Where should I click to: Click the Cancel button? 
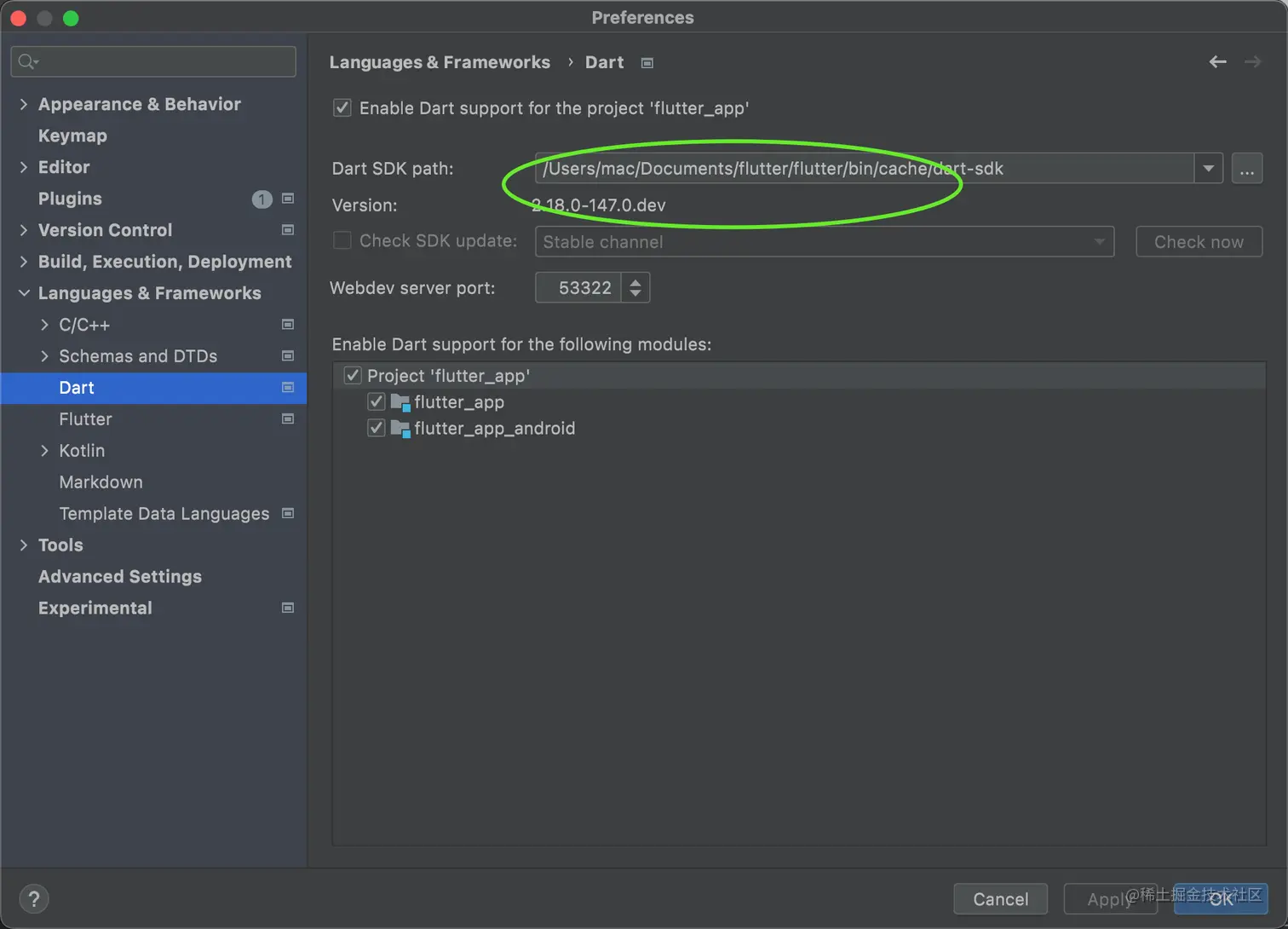(x=1001, y=899)
